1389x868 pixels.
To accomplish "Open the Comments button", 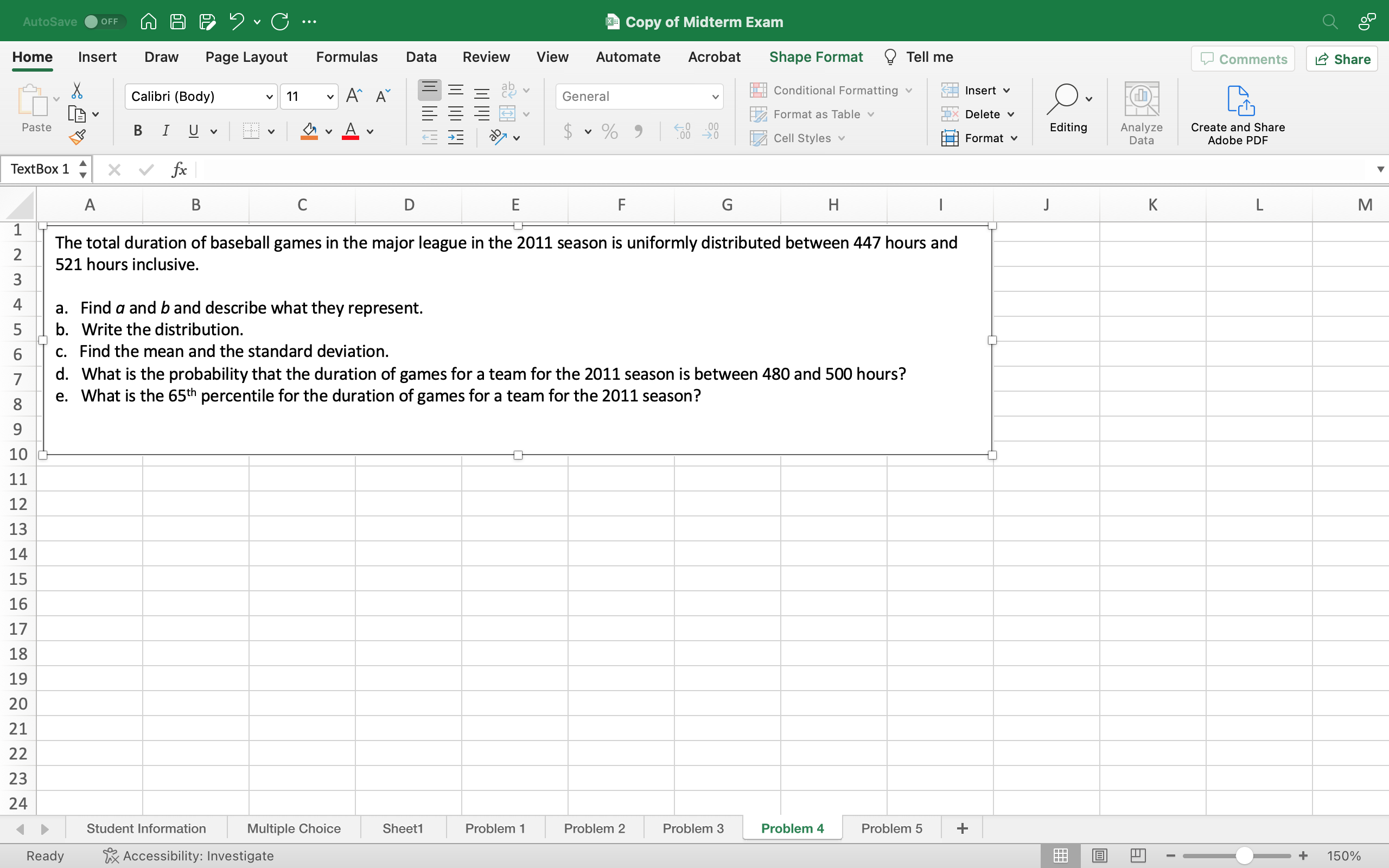I will coord(1243,59).
